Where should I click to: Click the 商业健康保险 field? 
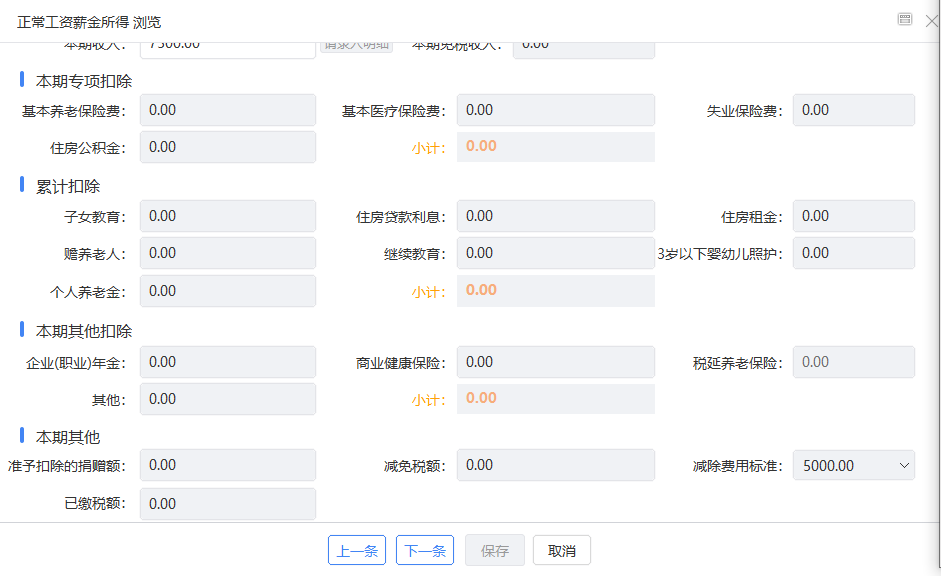point(555,362)
